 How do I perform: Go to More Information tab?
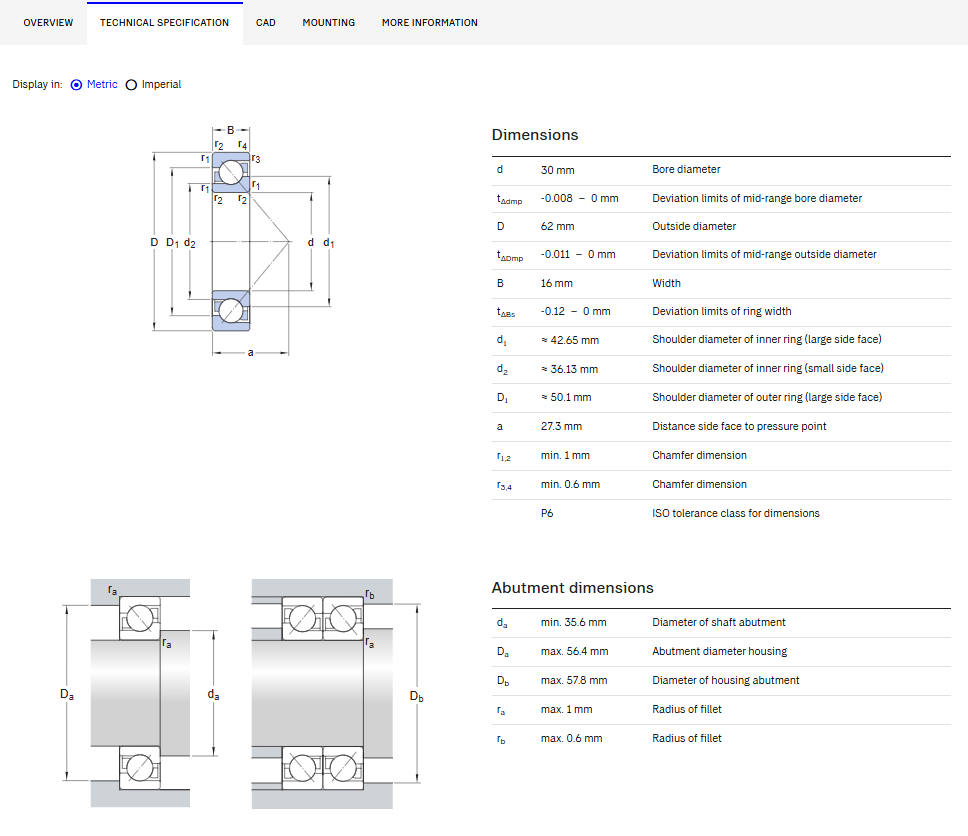tap(430, 23)
